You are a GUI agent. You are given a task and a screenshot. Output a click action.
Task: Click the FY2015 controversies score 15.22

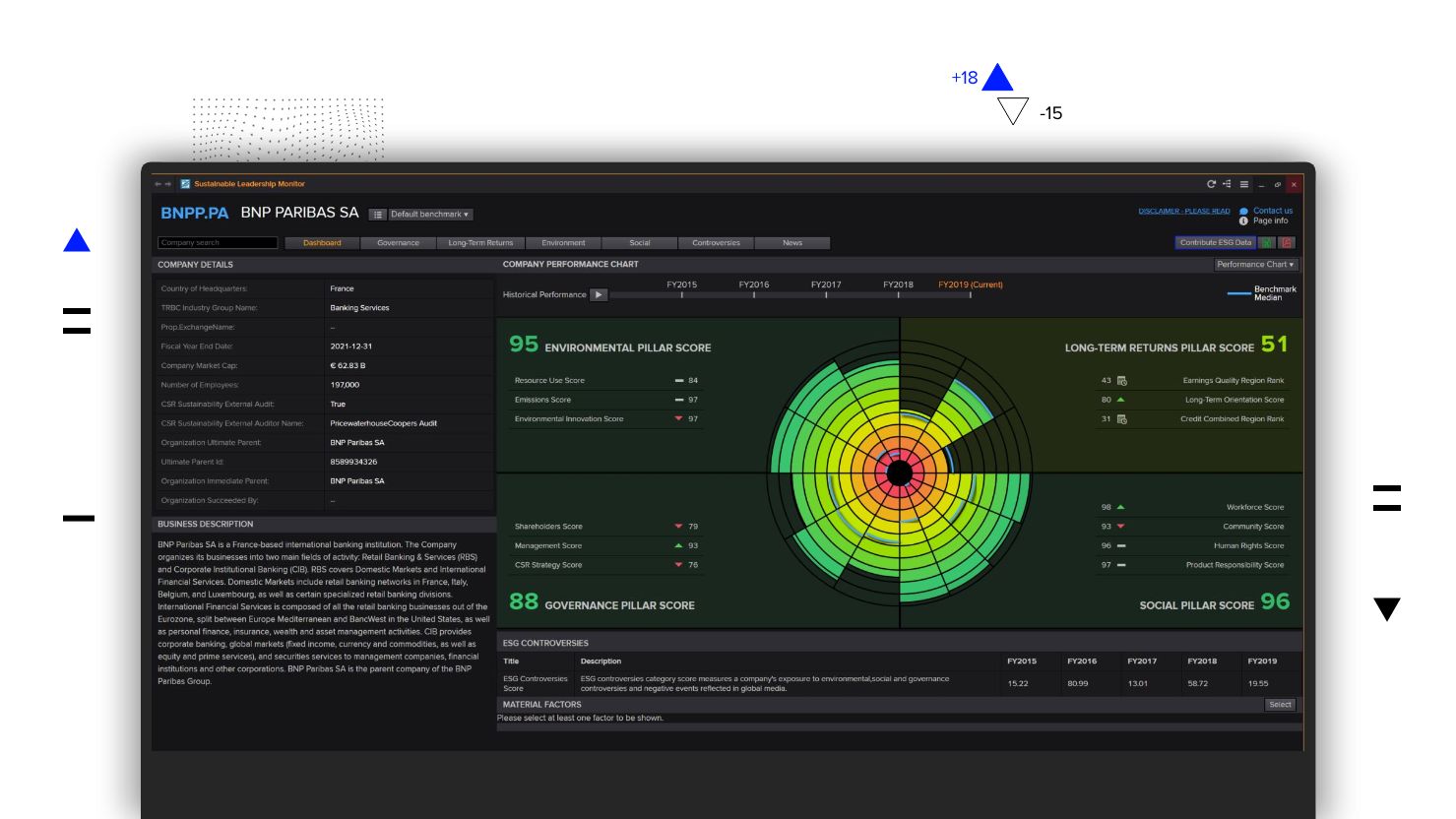pos(1018,683)
